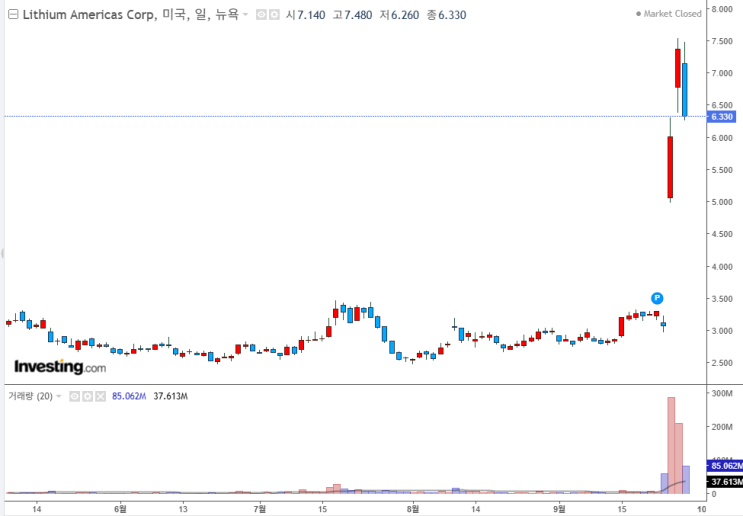Toggle main series visibility eye icon
The width and height of the screenshot is (743, 516).
tap(261, 15)
